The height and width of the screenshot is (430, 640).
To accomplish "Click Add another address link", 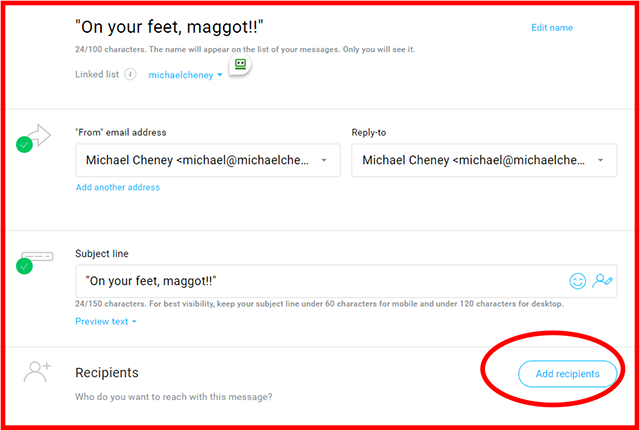I will pyautogui.click(x=118, y=187).
